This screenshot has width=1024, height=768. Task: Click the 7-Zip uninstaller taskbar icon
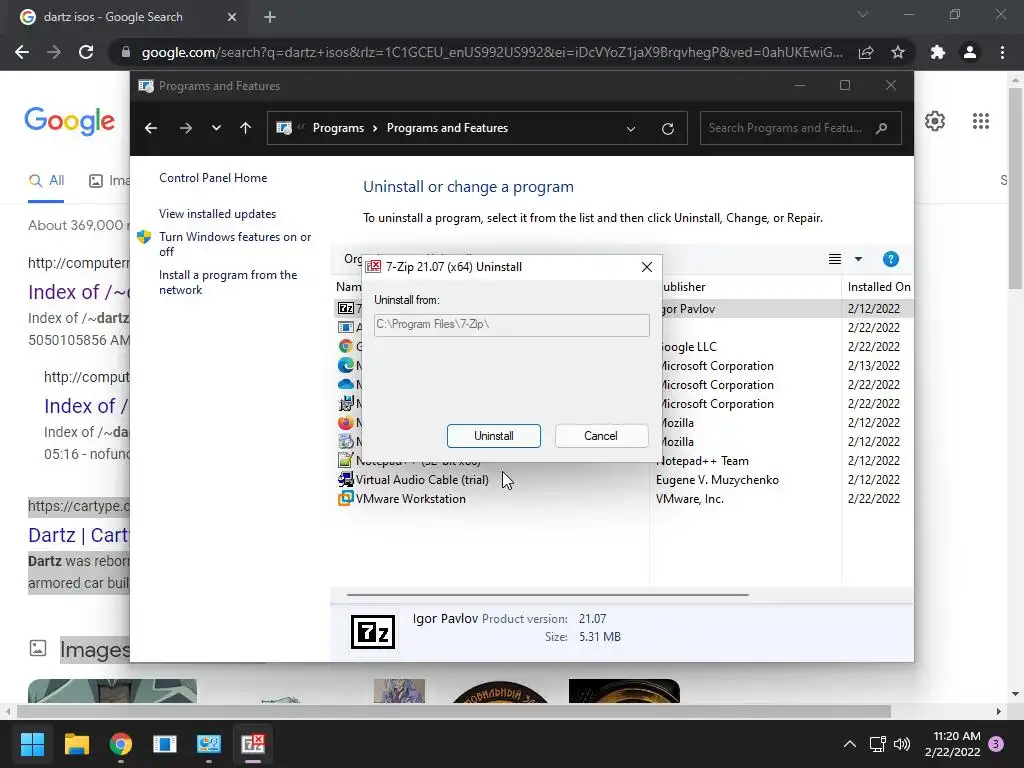pyautogui.click(x=253, y=744)
